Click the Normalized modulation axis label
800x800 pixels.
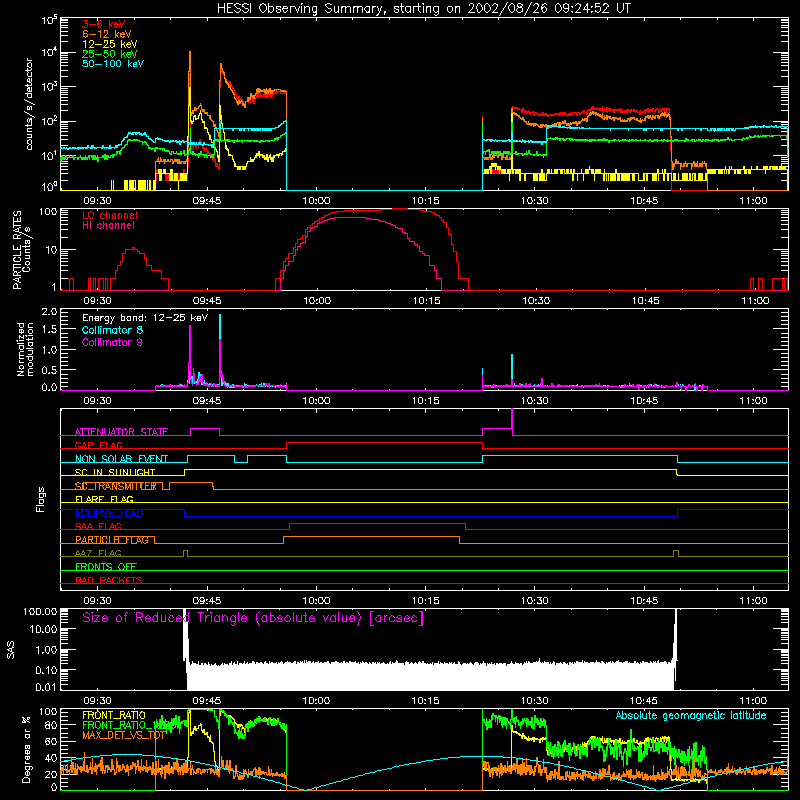click(x=25, y=349)
